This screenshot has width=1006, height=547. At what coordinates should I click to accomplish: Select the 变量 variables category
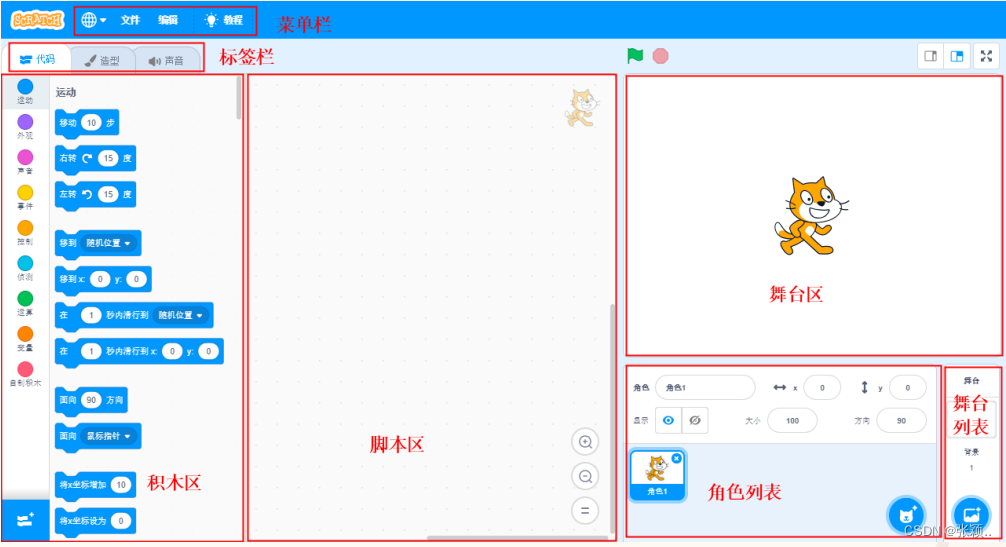click(25, 338)
